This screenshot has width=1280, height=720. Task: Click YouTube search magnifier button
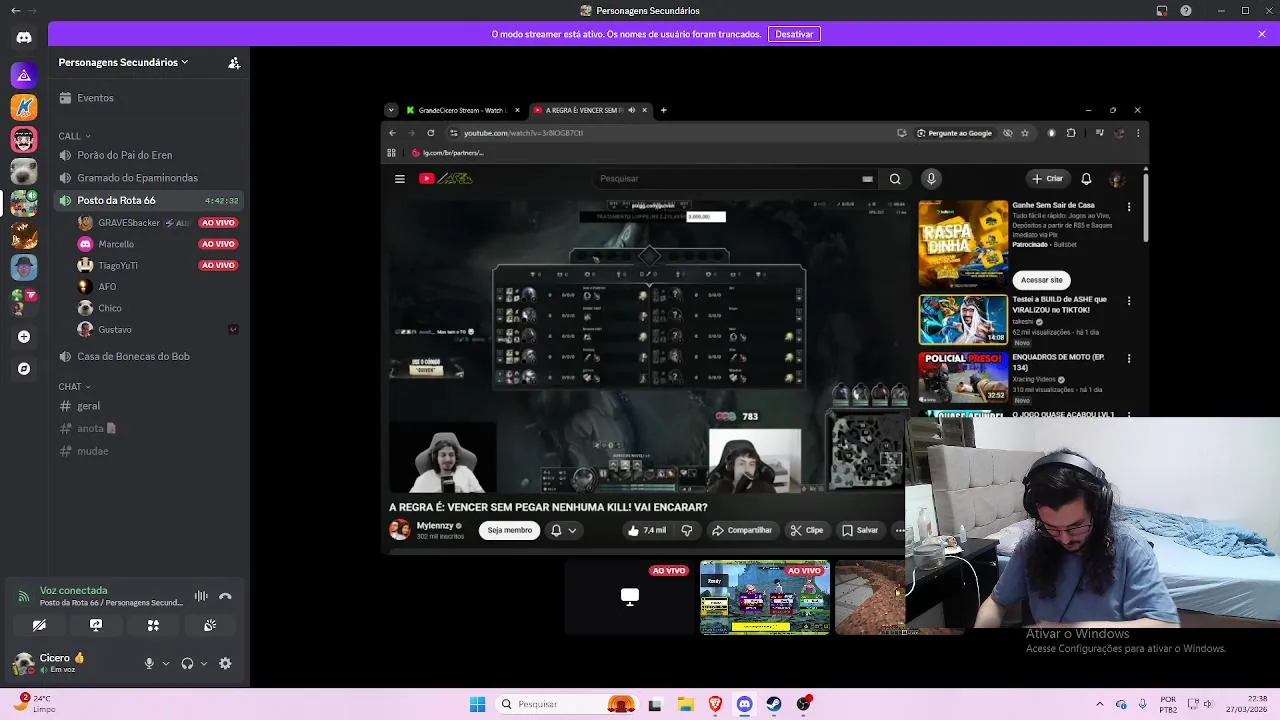[895, 179]
